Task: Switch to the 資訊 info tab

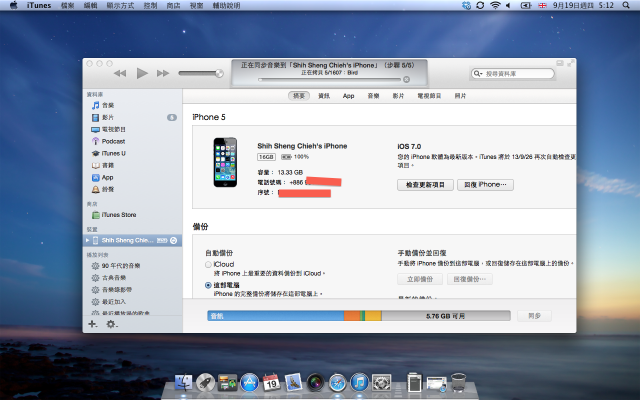Action: pyautogui.click(x=324, y=96)
